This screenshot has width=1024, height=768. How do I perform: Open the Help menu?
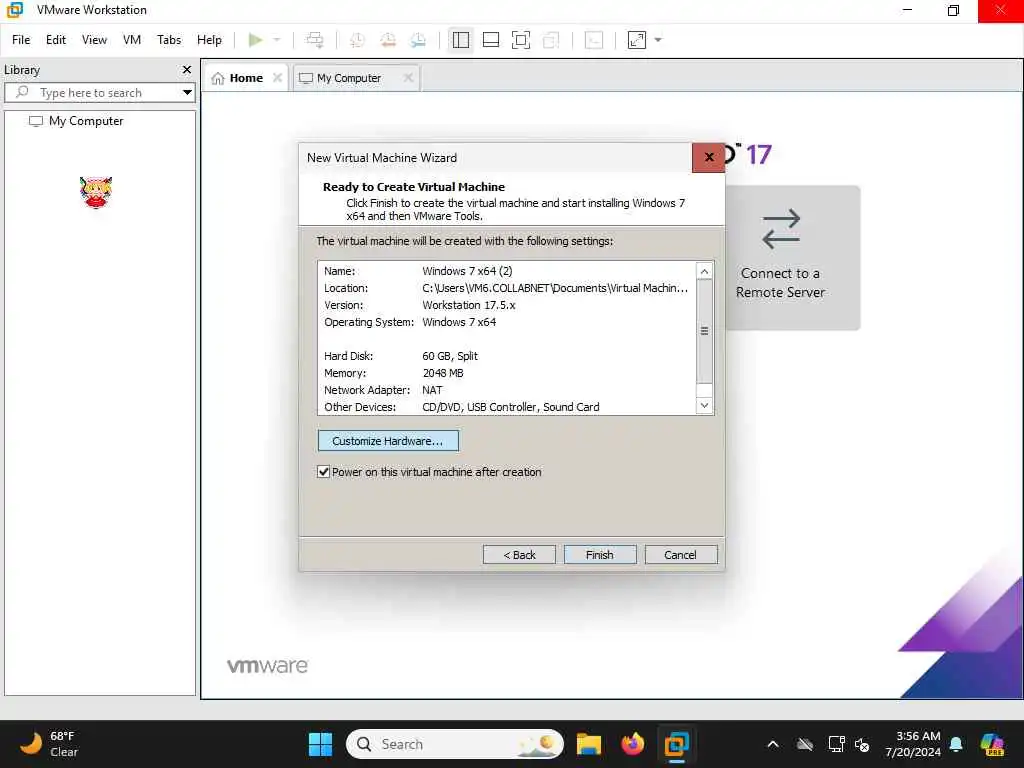(x=209, y=40)
